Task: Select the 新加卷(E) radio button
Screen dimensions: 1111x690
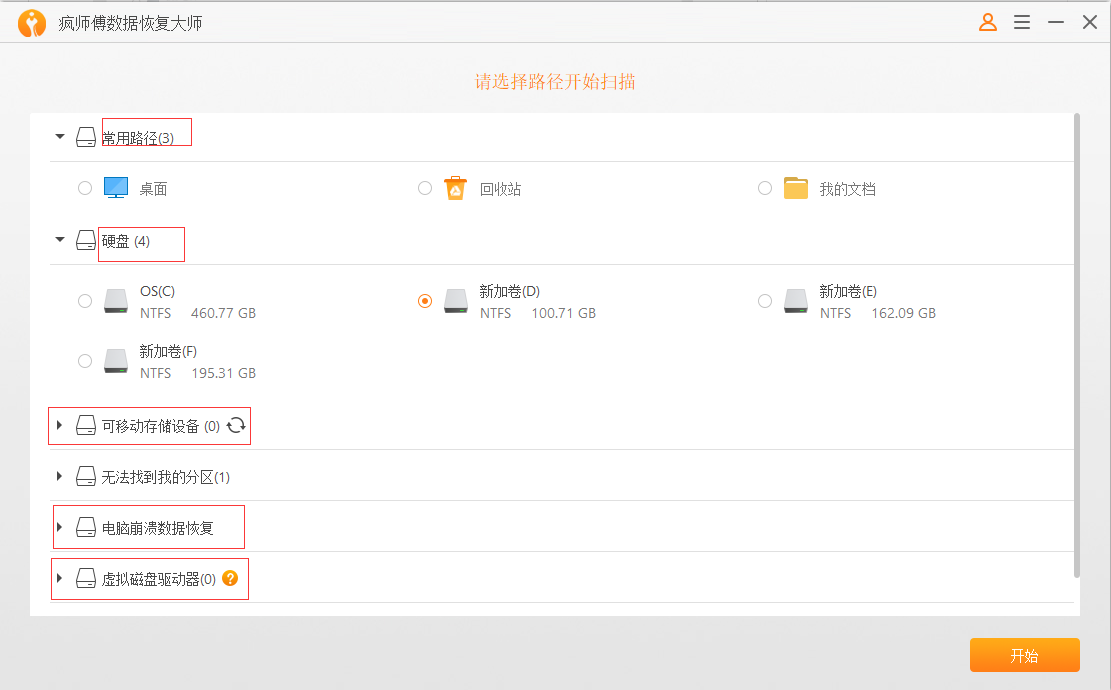Action: coord(764,300)
